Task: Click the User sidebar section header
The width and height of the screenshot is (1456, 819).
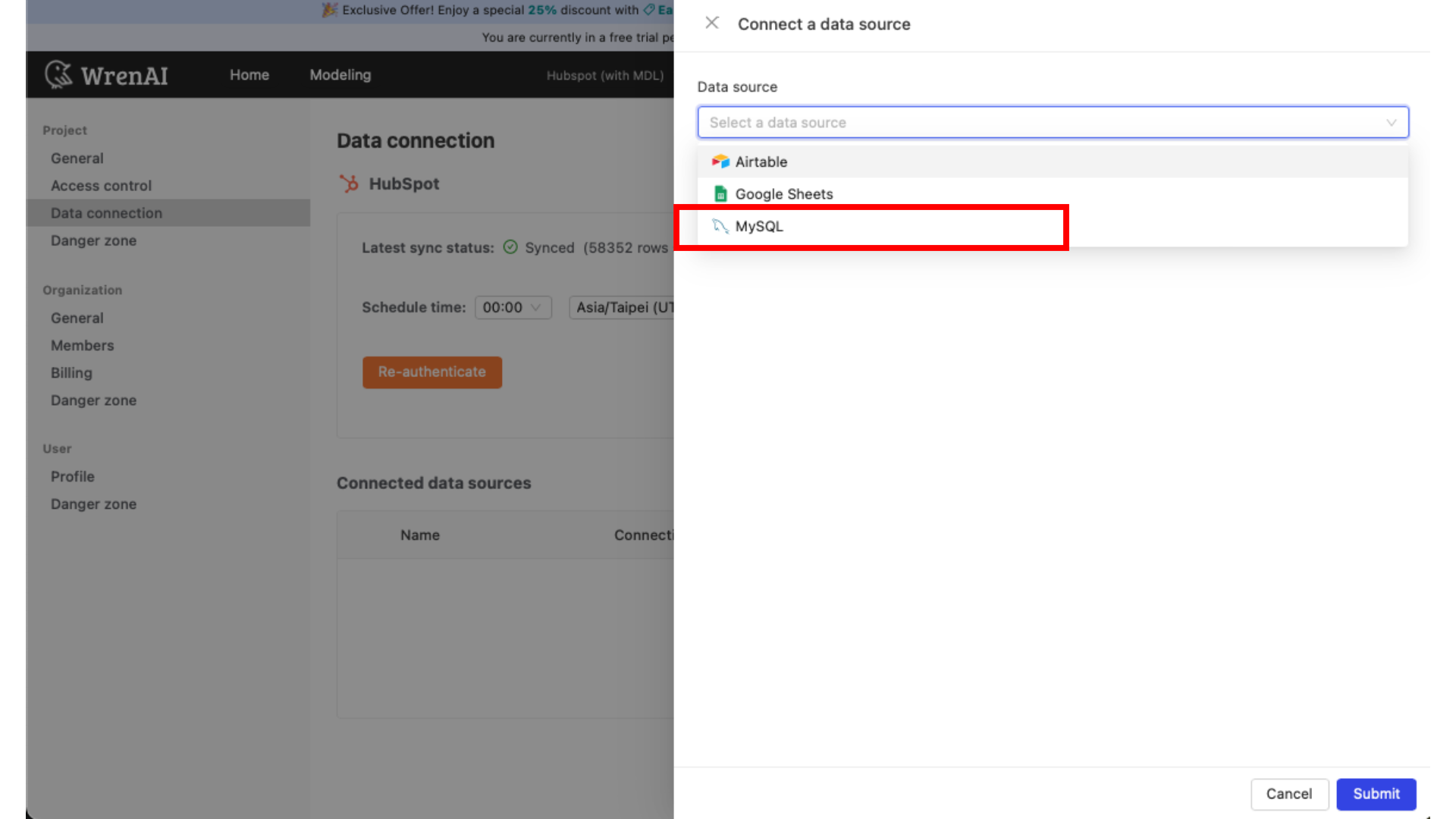Action: pos(57,448)
